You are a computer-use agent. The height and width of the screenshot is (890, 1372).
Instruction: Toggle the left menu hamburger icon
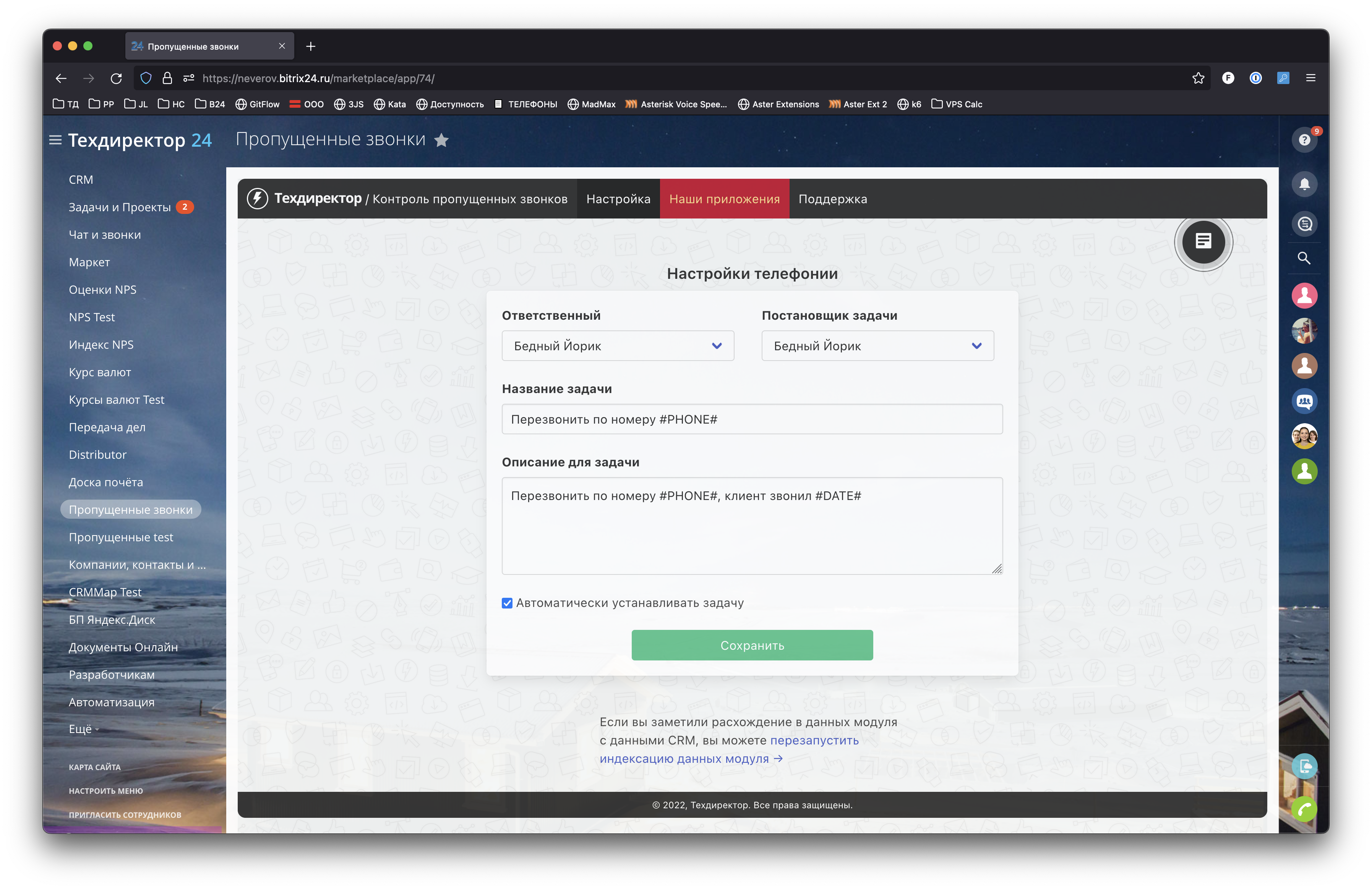tap(55, 140)
